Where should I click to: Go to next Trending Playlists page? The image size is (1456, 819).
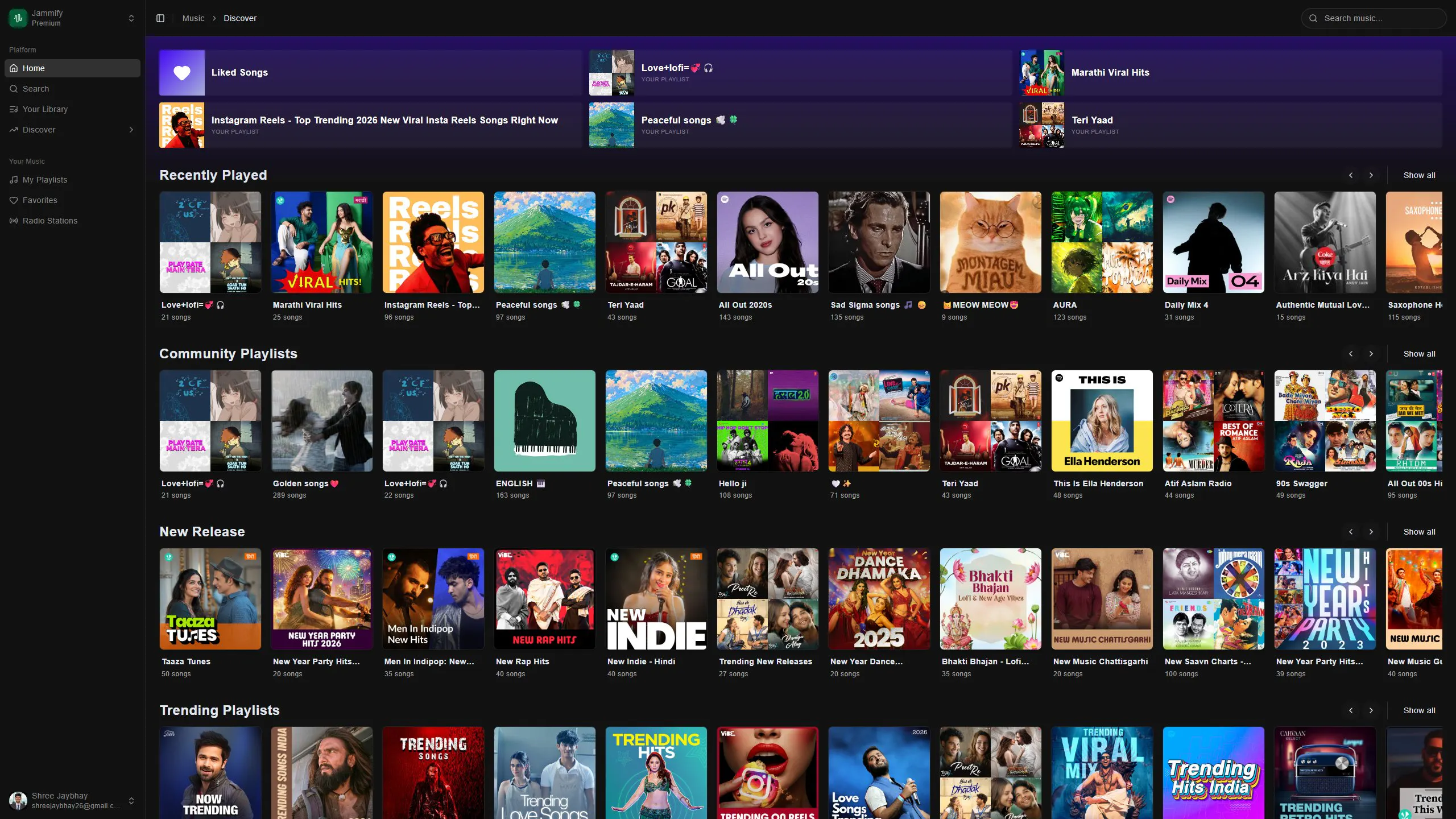tap(1371, 710)
